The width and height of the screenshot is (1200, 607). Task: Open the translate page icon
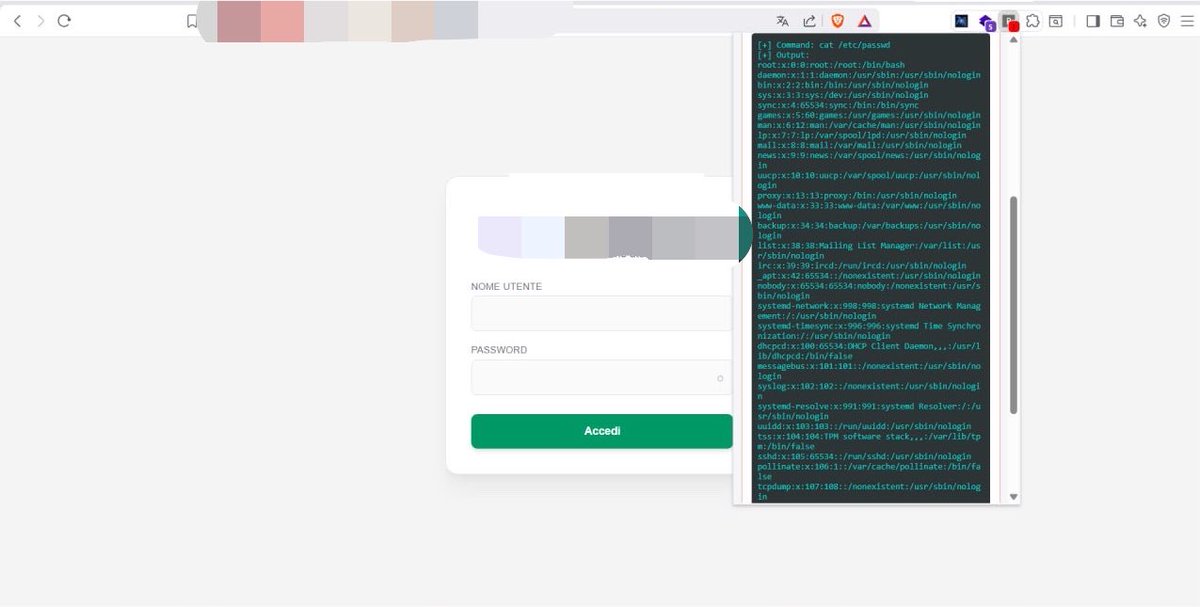[783, 20]
